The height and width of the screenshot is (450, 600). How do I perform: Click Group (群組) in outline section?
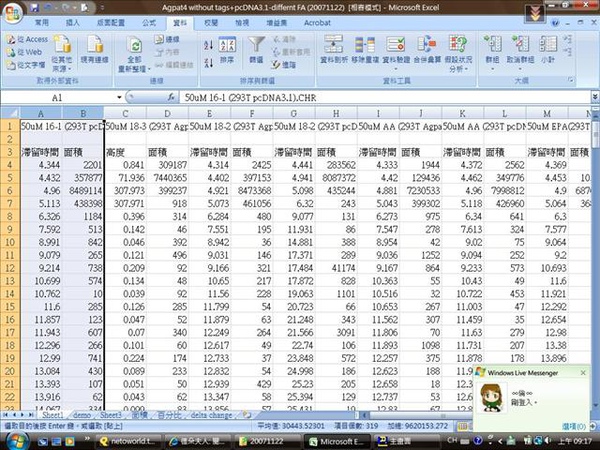tap(492, 48)
